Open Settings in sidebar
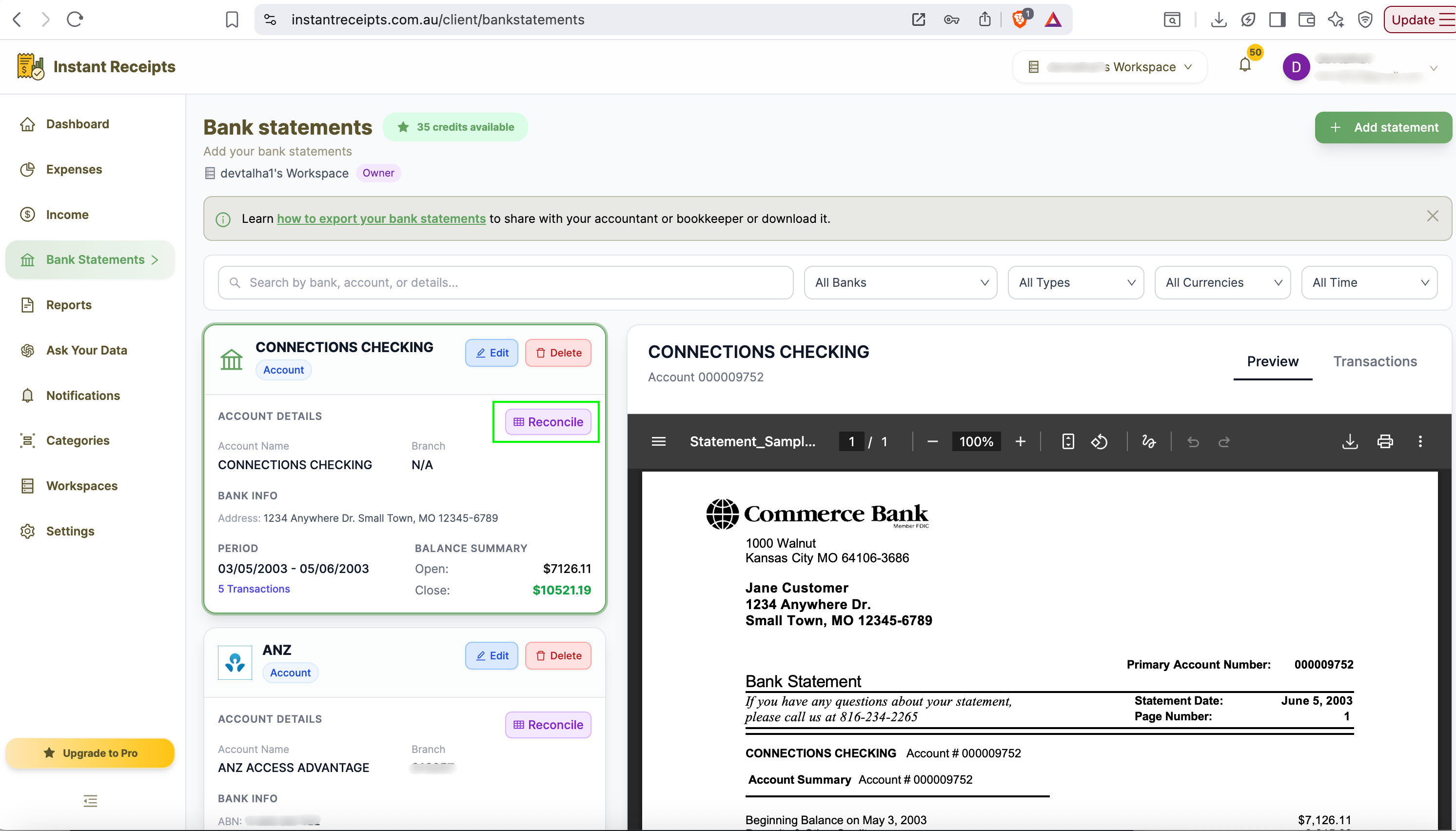This screenshot has height=831, width=1456. pos(70,531)
